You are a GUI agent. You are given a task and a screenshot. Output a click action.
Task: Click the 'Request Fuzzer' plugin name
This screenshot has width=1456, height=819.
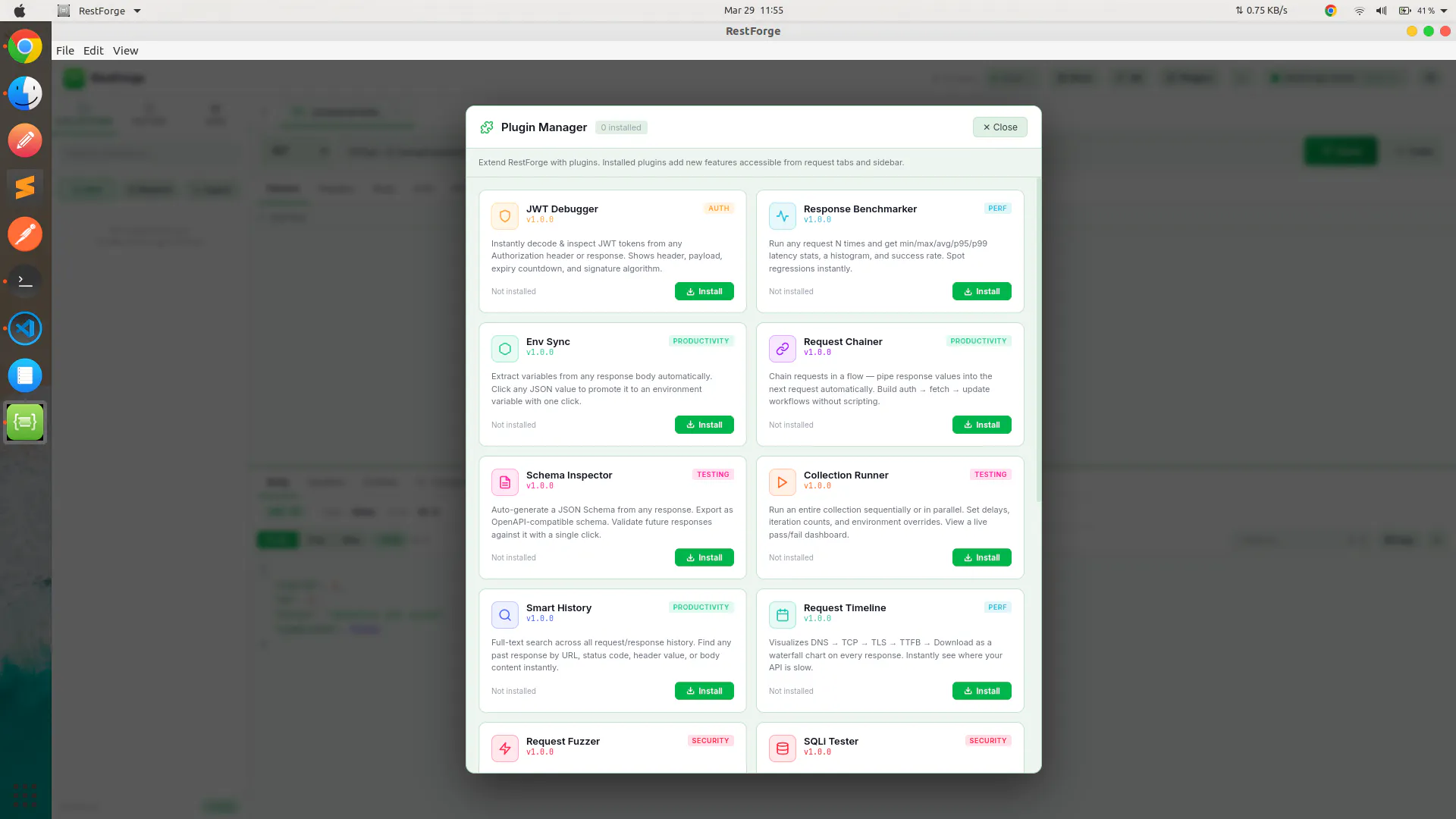click(x=563, y=742)
